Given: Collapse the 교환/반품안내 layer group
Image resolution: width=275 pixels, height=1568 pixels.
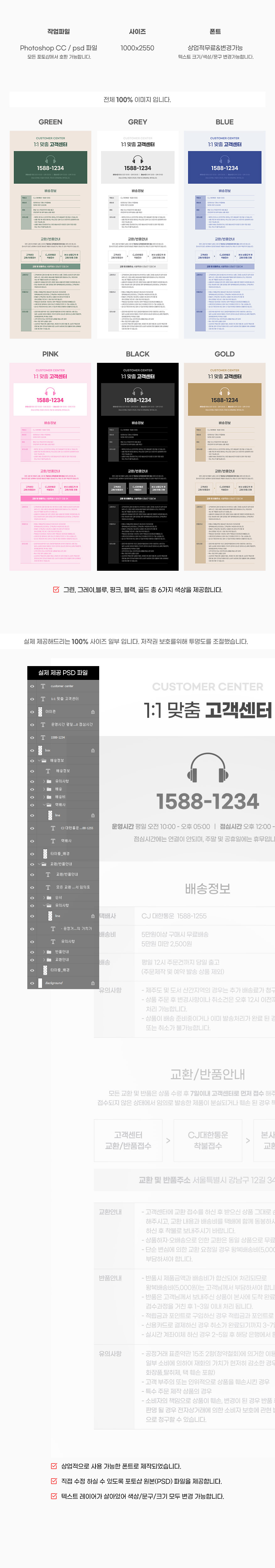Looking at the screenshot, I should point(39,864).
